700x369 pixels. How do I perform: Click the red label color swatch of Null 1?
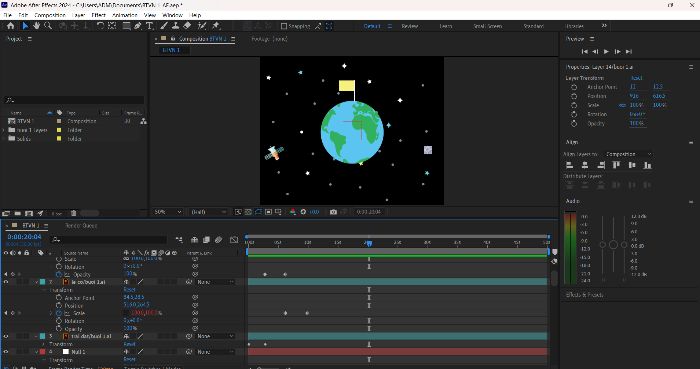pyautogui.click(x=43, y=352)
